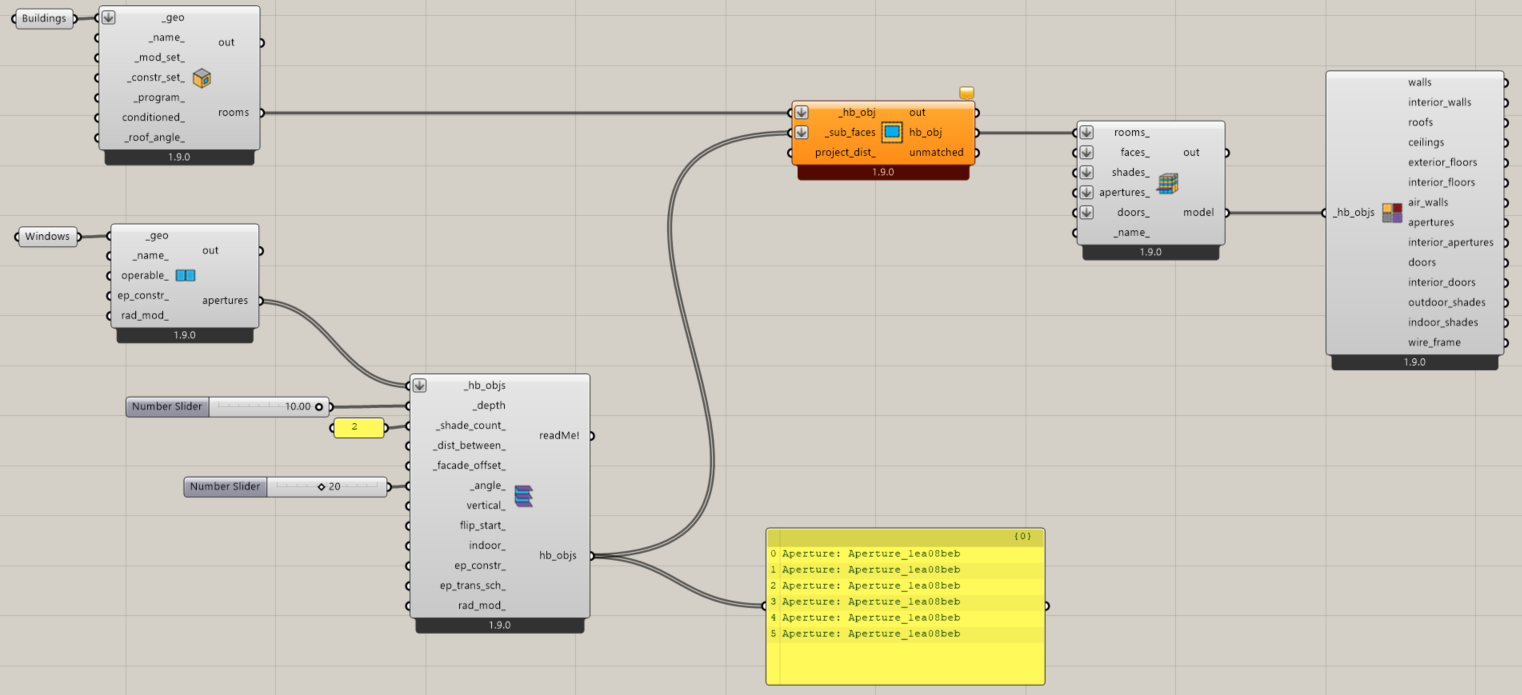1522x695 pixels.
Task: Click the down-arrow icon beside _sub_faces input
Action: click(x=802, y=132)
